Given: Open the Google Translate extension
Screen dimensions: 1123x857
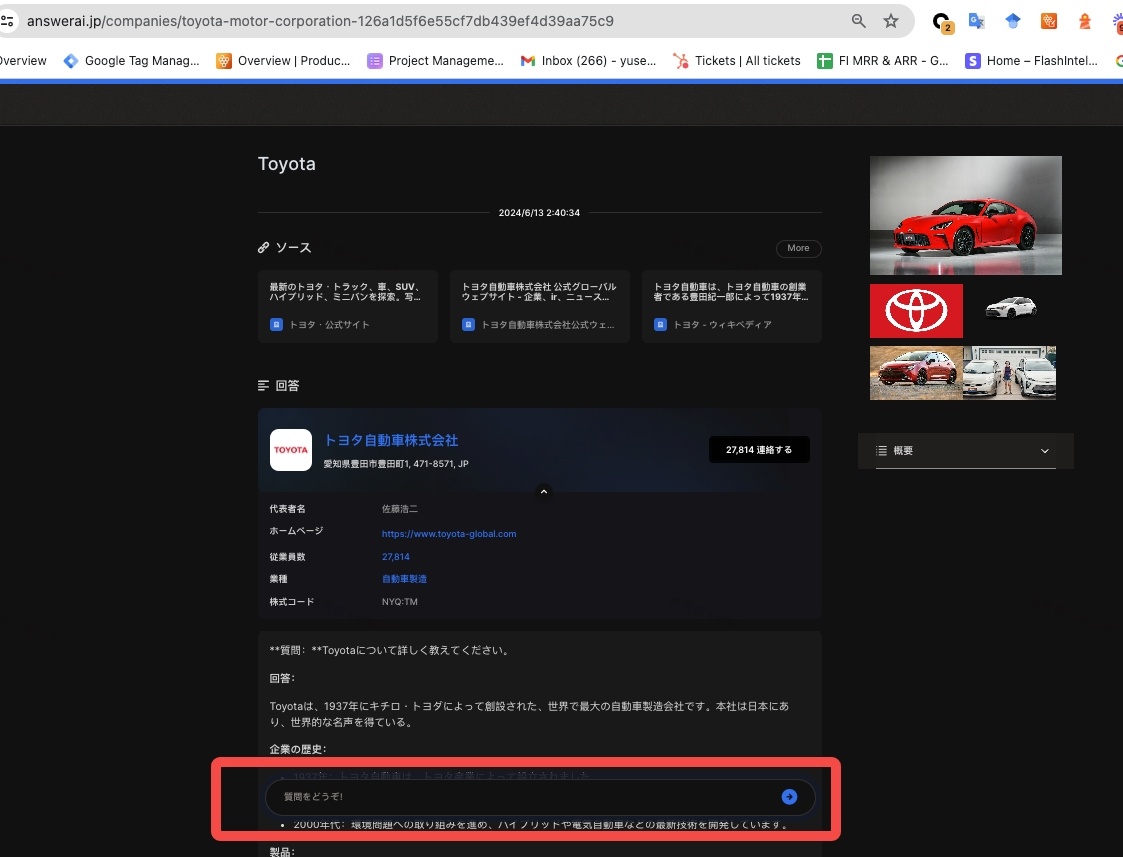Looking at the screenshot, I should pyautogui.click(x=976, y=21).
